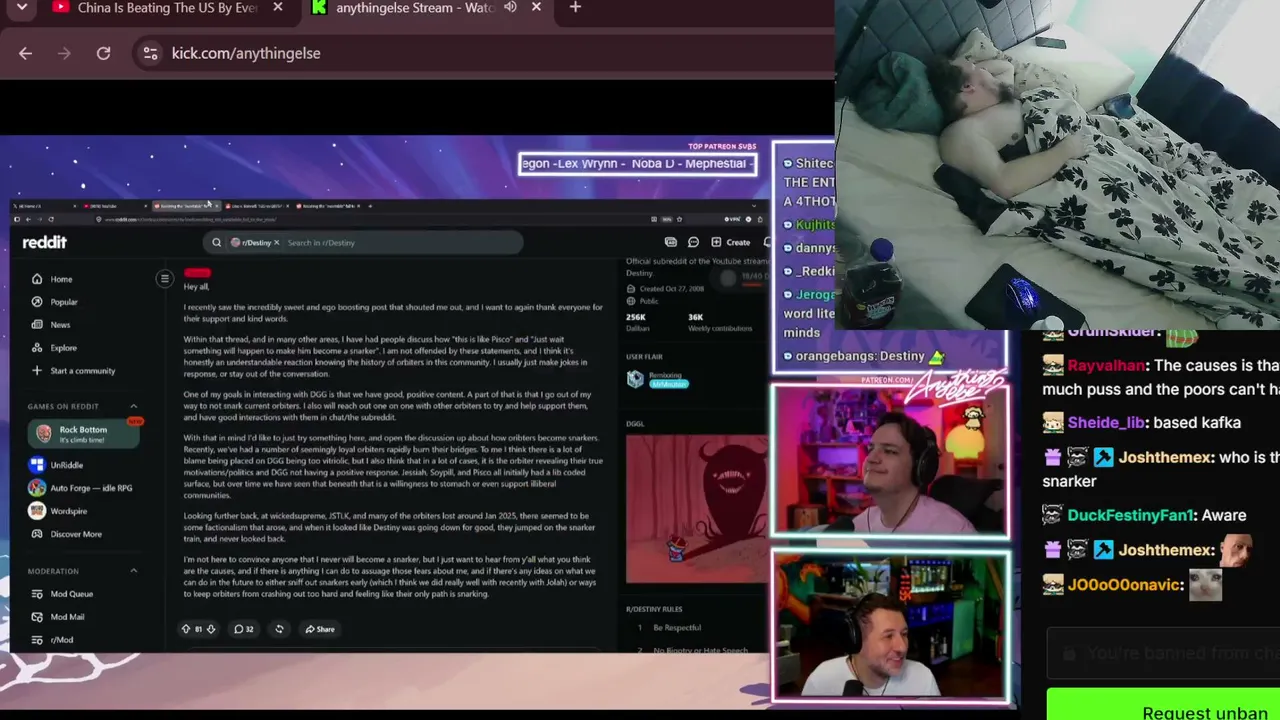Viewport: 1280px width, 720px height.
Task: Open the tab search dropdown arrow
Action: [22, 7]
